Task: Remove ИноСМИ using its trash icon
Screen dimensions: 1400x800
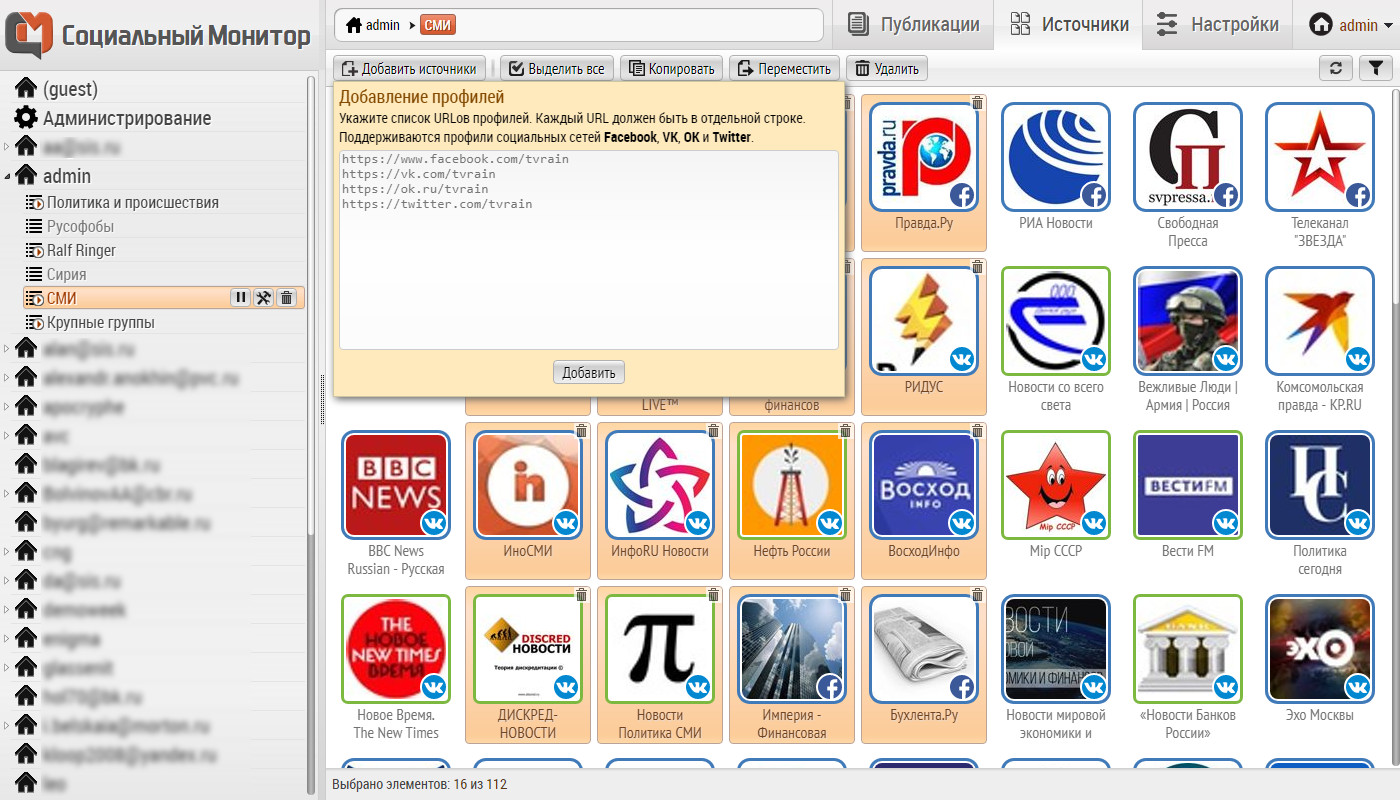Action: (x=581, y=431)
